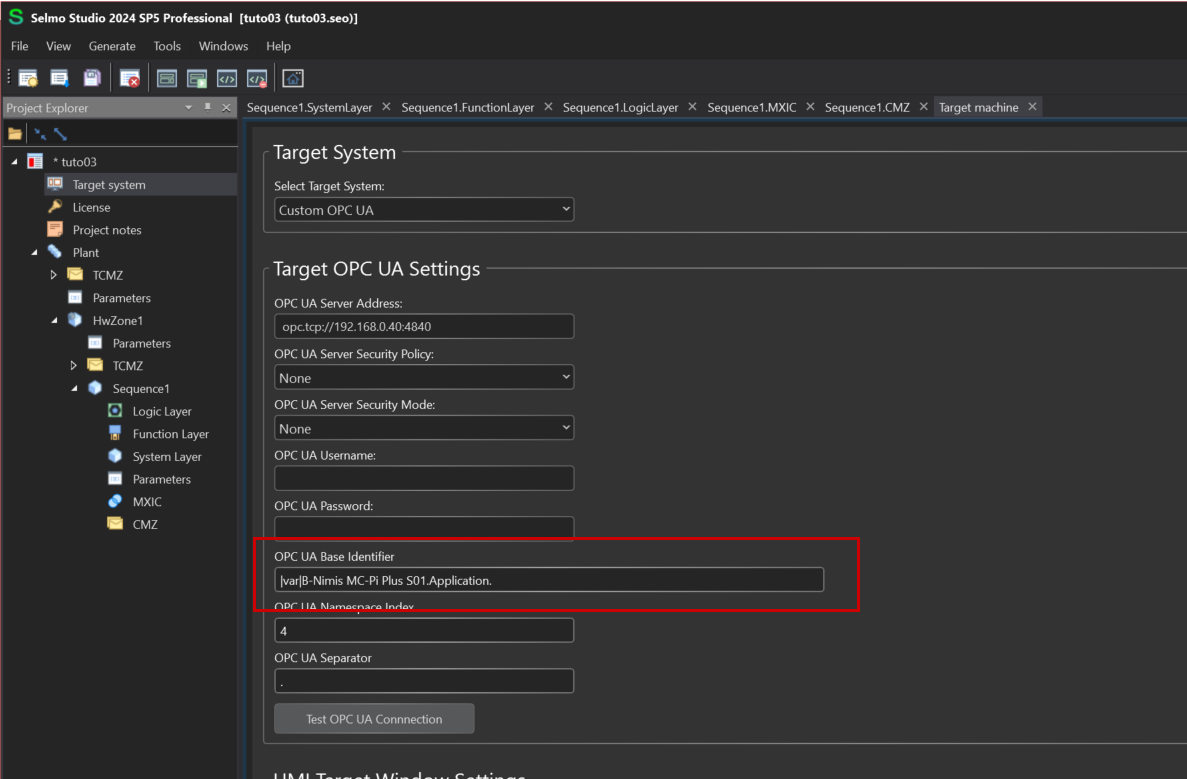Click the OPC UA Separator field
Viewport: 1187px width, 779px height.
click(424, 681)
